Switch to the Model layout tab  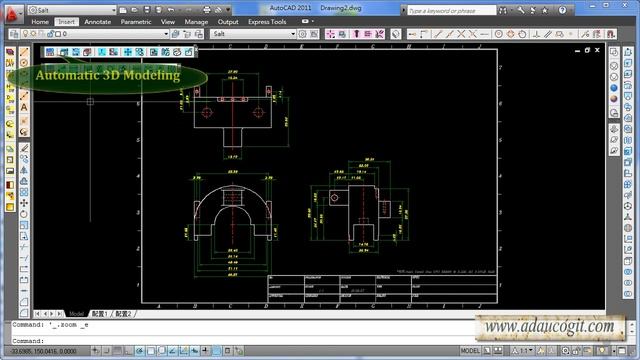[x=76, y=313]
